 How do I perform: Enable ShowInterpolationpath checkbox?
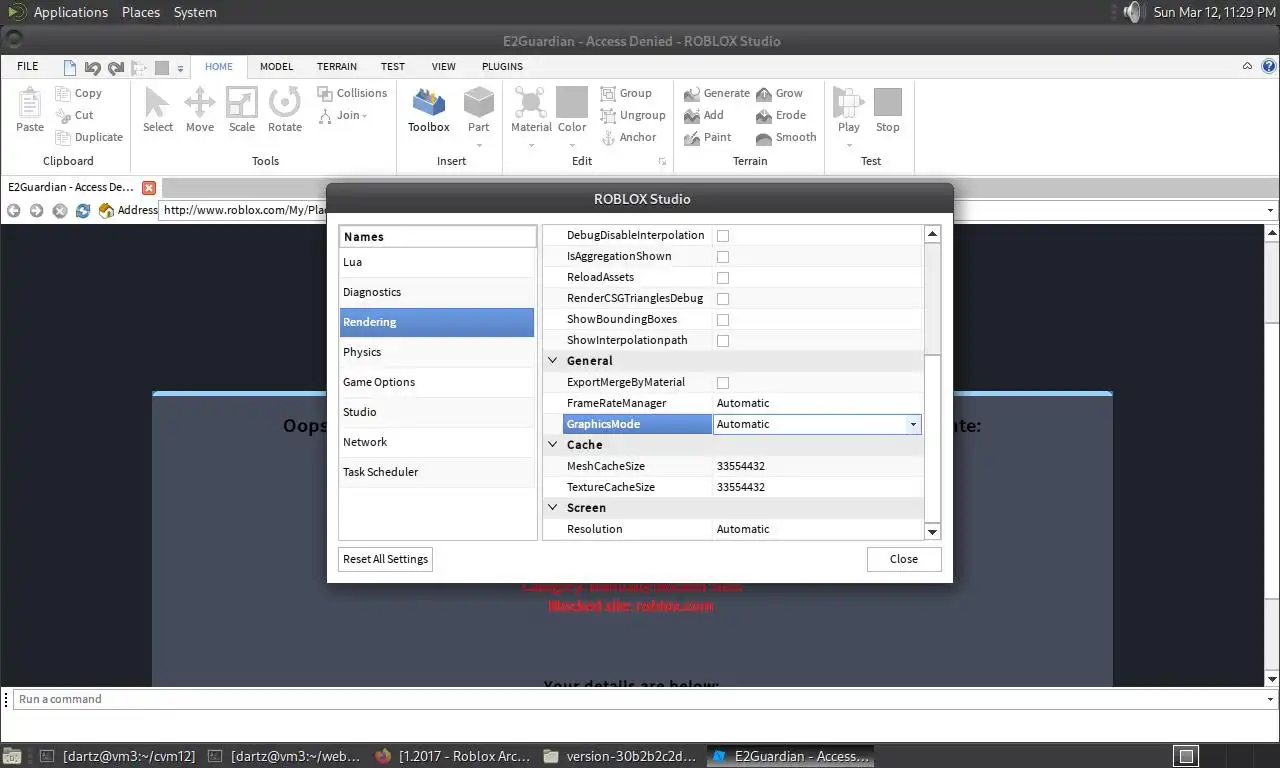coord(723,341)
